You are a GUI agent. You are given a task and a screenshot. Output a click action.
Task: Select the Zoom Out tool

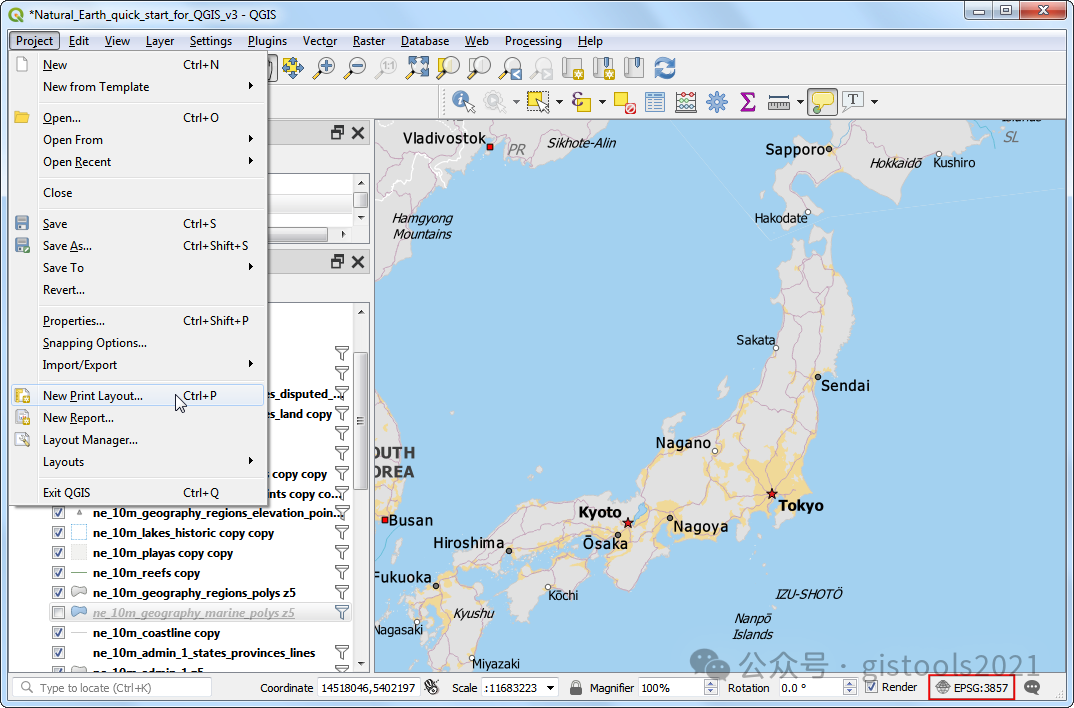(355, 68)
